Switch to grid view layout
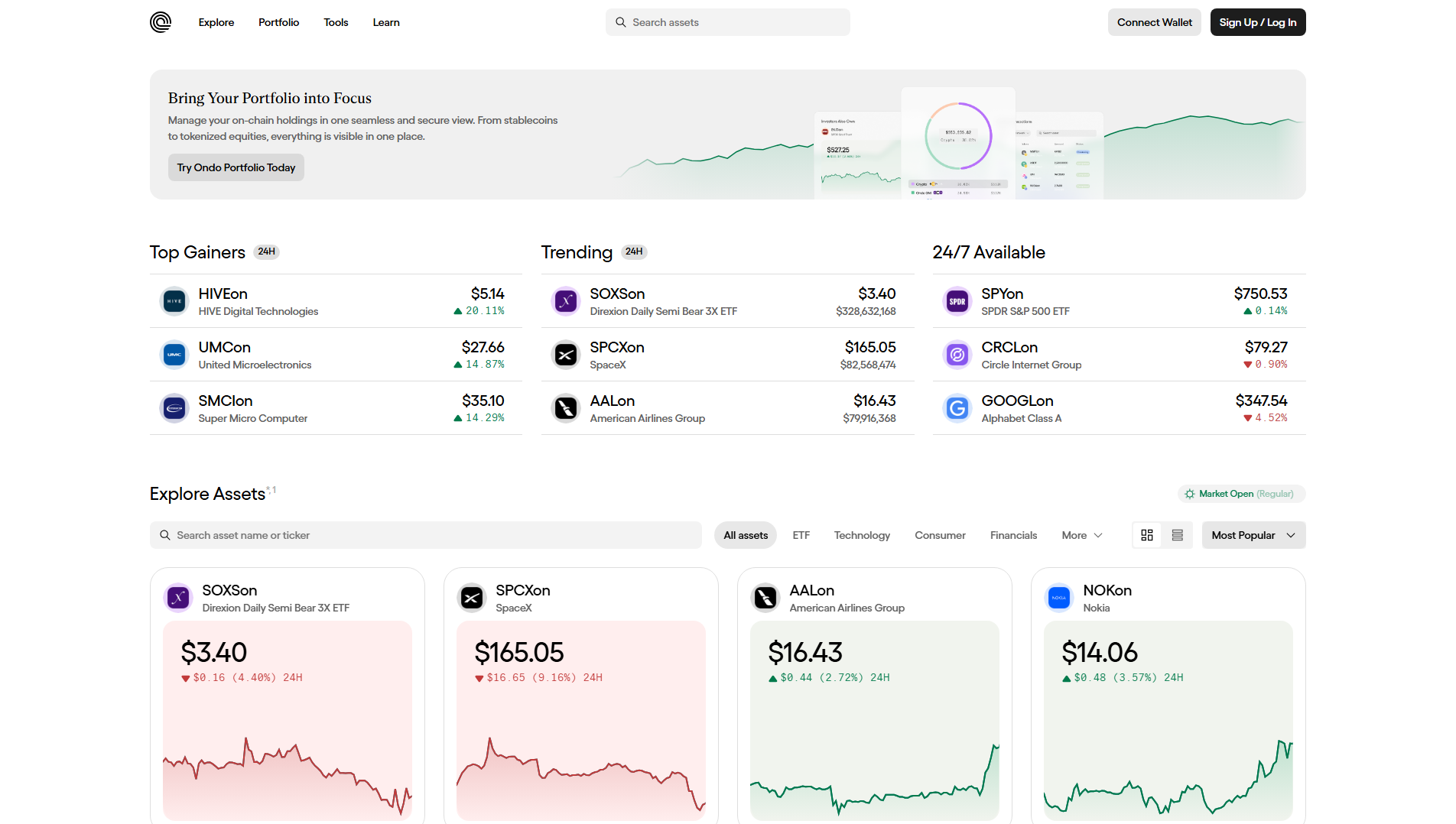 [x=1147, y=535]
